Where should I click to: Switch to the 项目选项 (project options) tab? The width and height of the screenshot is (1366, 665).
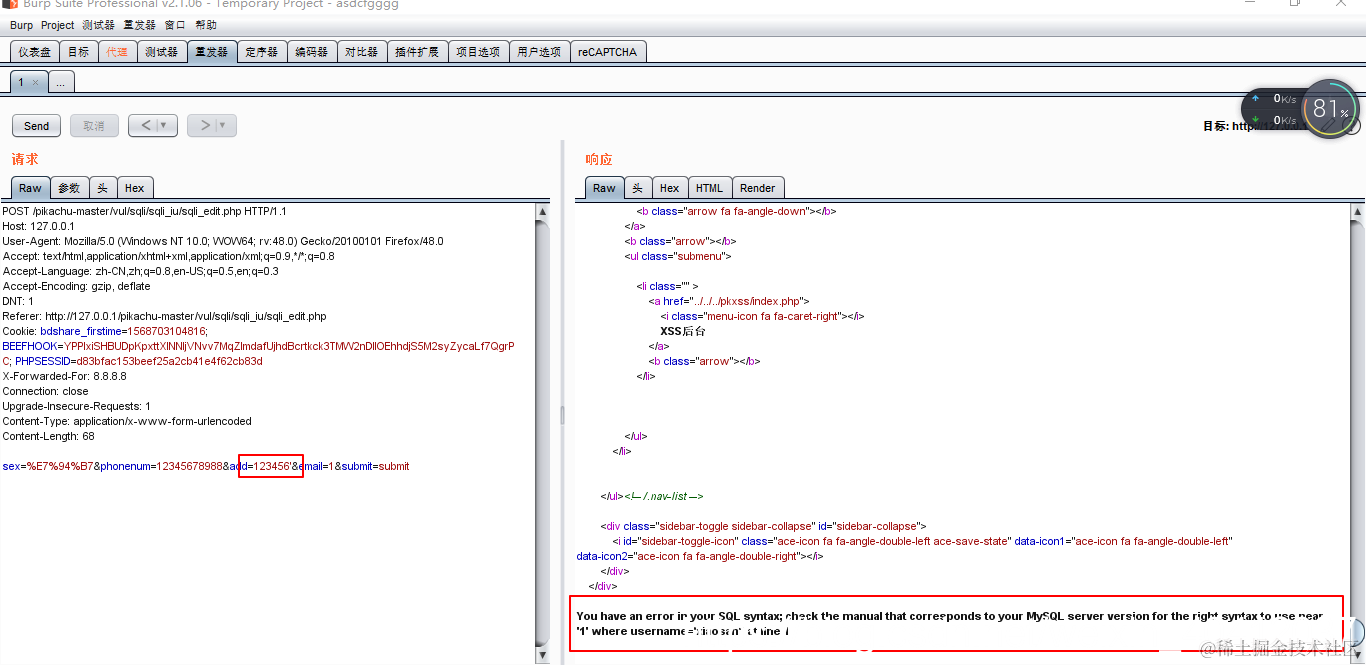click(478, 52)
